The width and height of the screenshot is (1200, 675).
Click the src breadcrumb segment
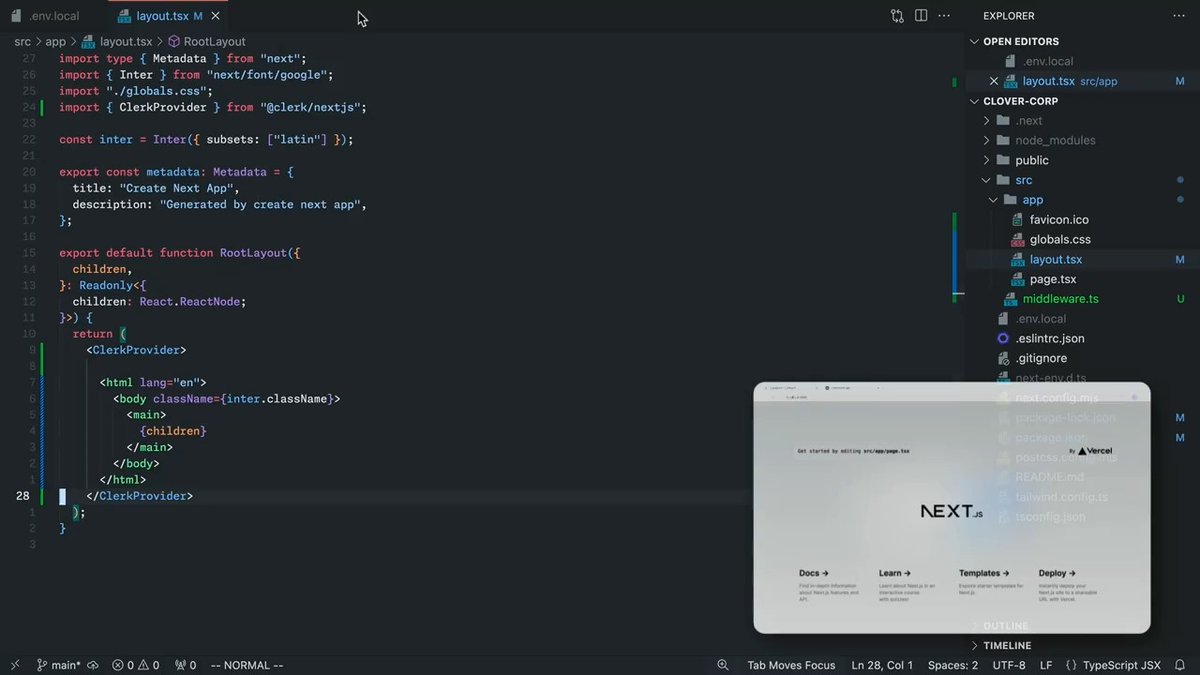22,42
